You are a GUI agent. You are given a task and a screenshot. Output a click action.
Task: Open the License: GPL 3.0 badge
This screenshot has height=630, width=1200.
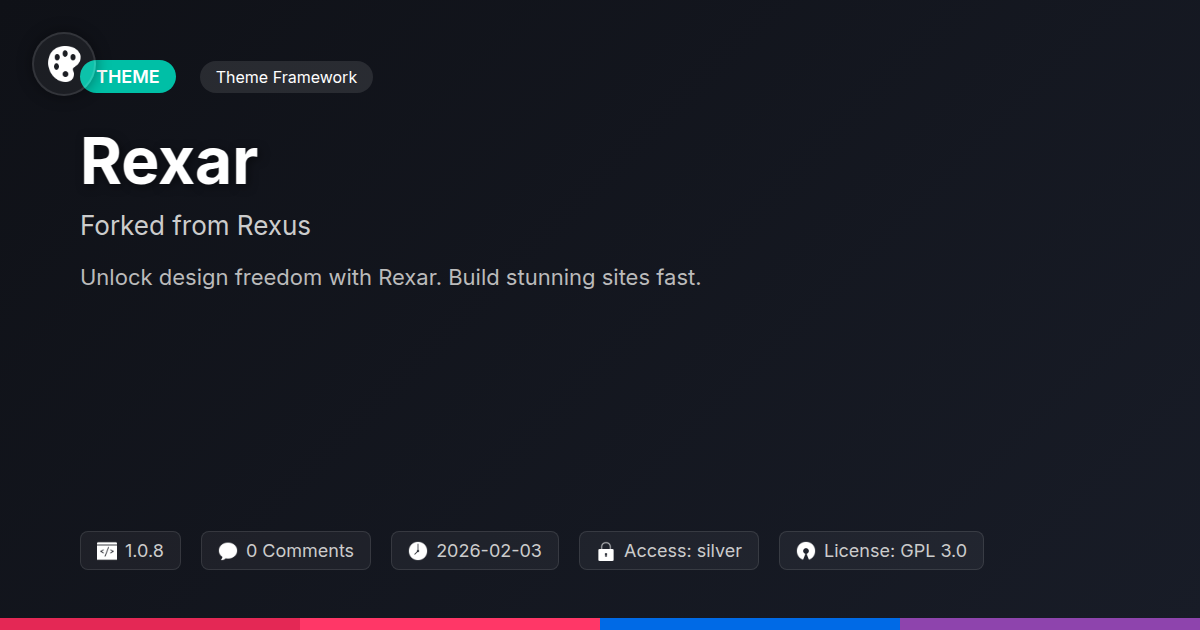tap(881, 551)
